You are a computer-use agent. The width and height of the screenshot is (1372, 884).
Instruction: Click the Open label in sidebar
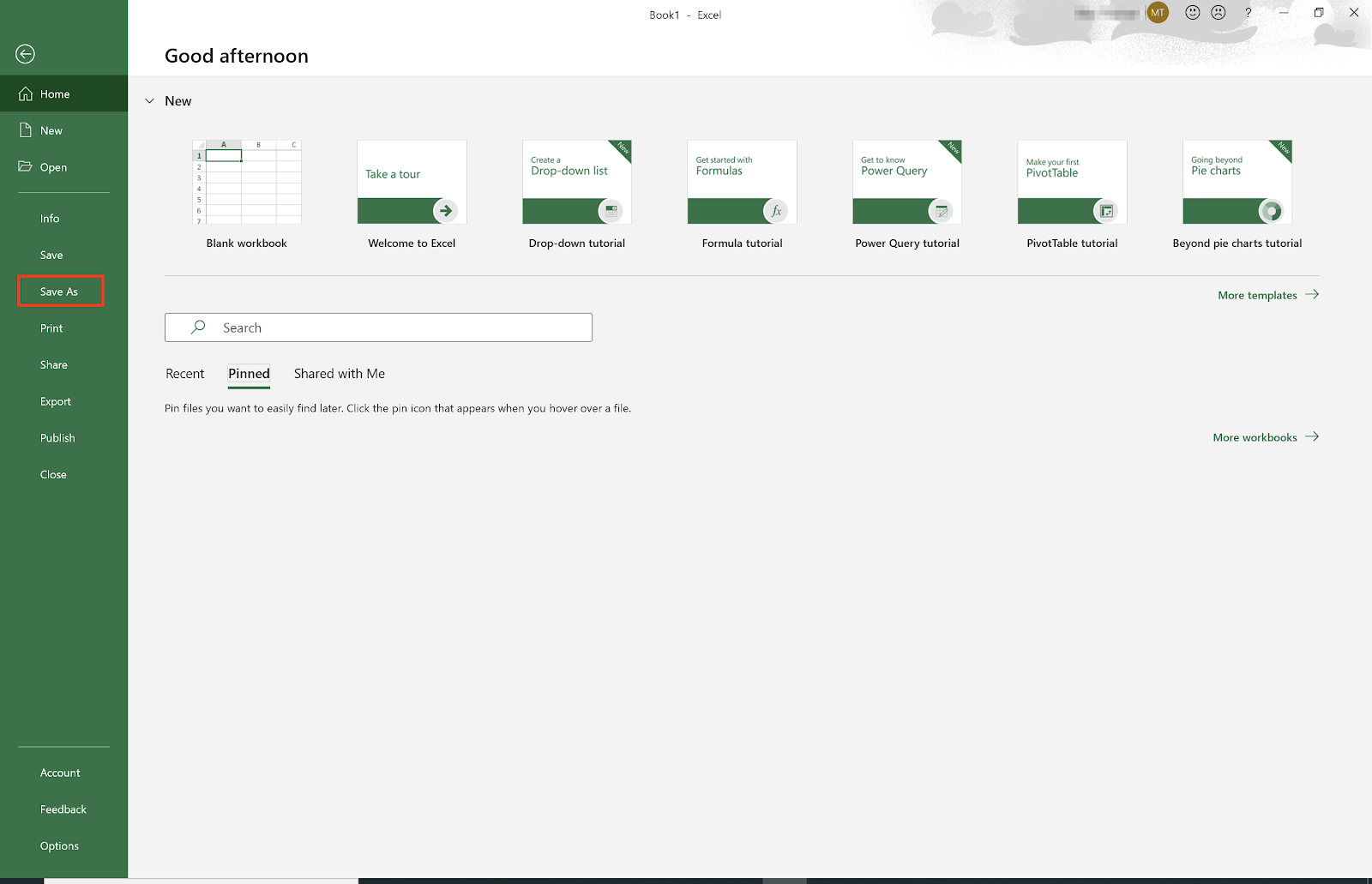coord(53,167)
